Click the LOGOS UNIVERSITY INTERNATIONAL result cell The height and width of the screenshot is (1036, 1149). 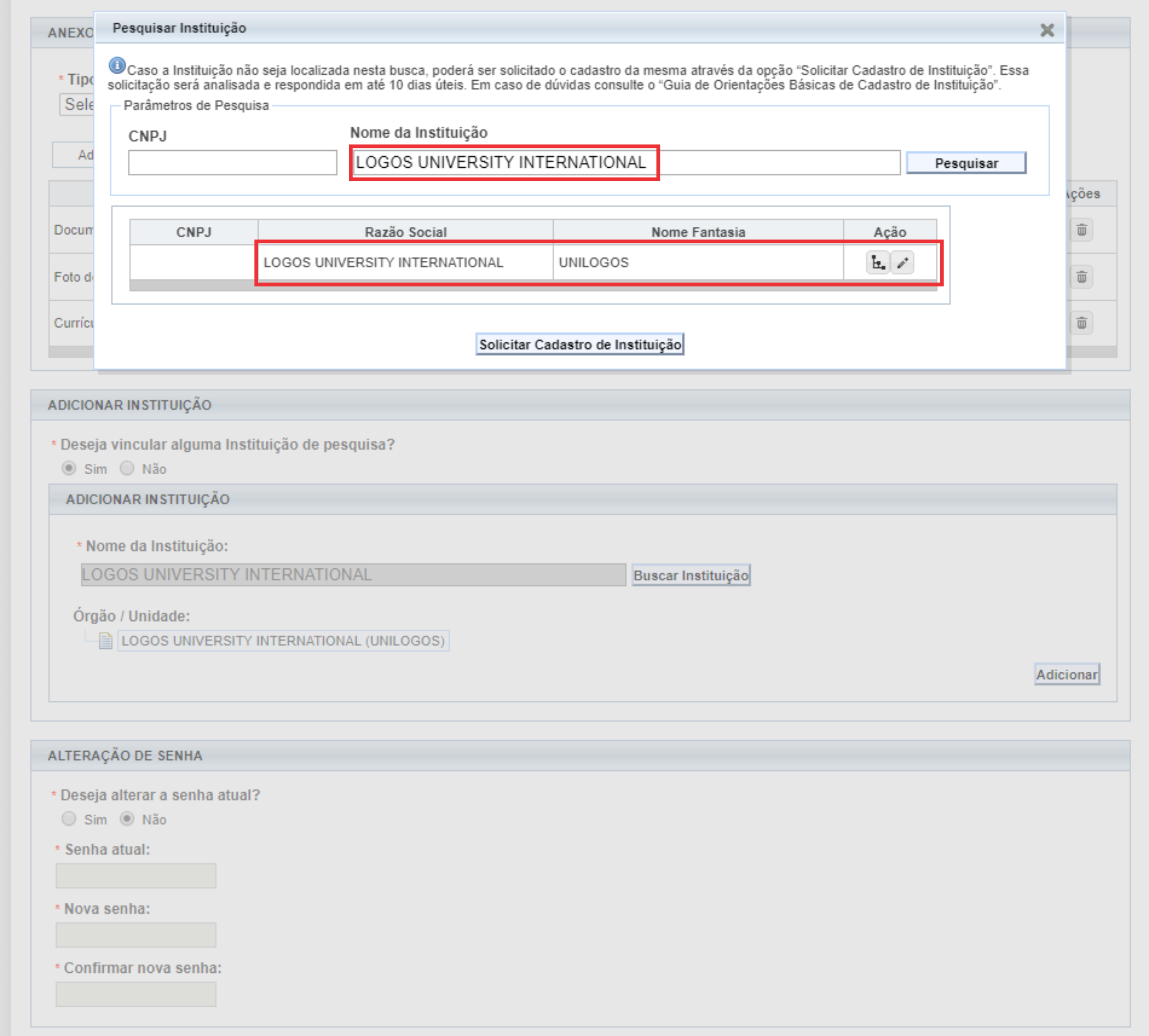405,262
